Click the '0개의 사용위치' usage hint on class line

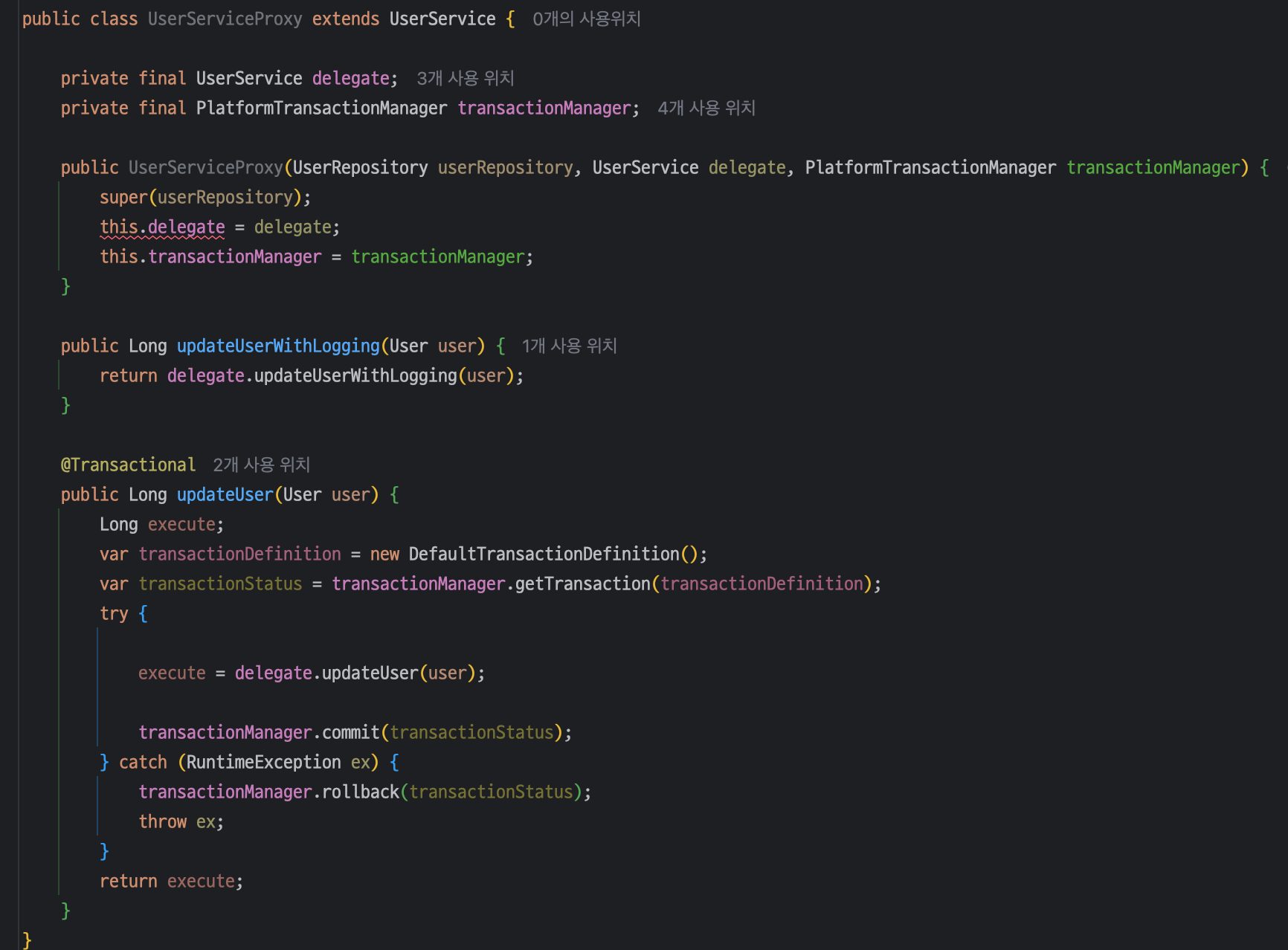tap(587, 19)
